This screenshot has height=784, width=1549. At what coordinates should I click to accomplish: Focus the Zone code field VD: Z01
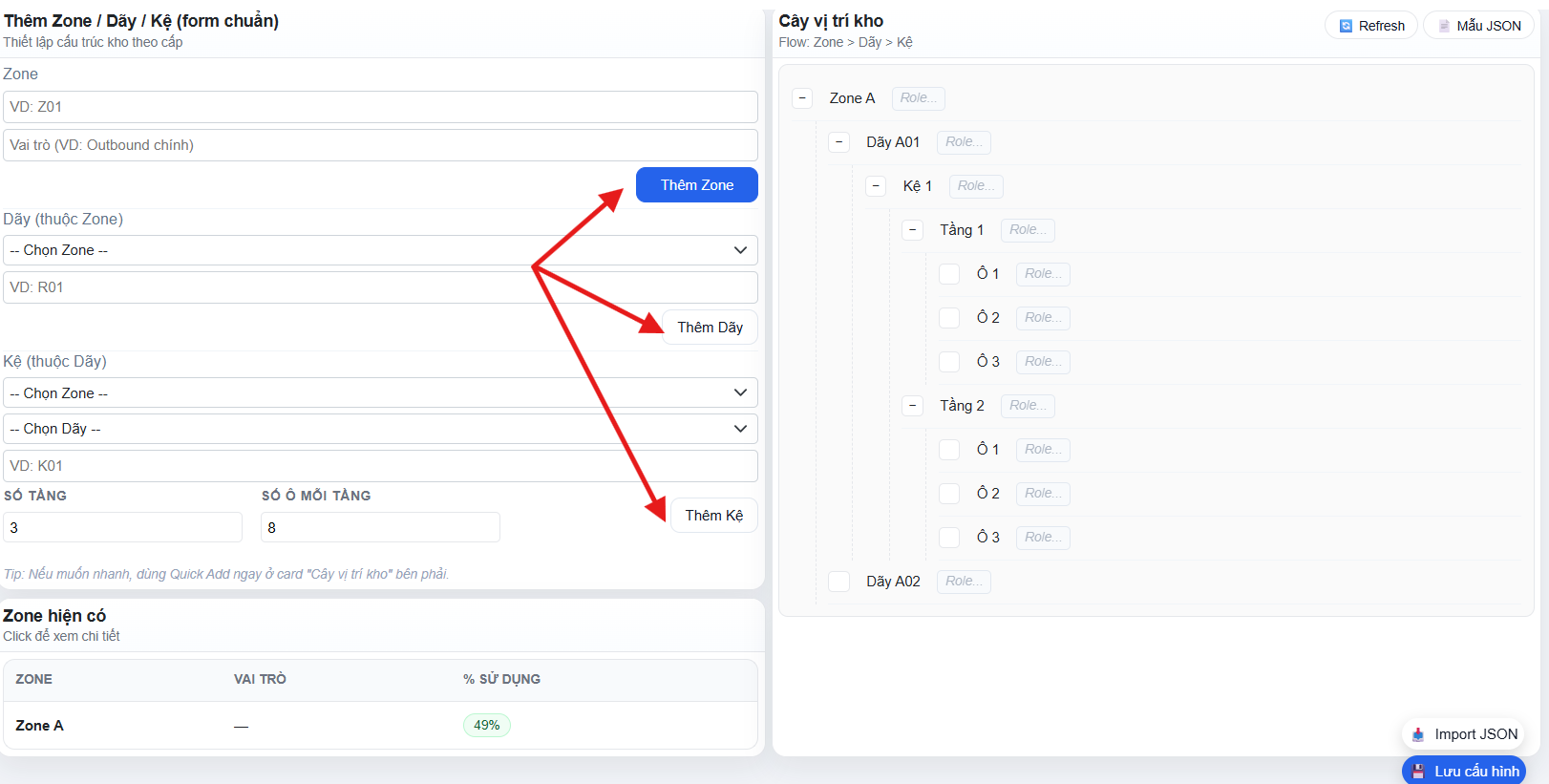(380, 107)
